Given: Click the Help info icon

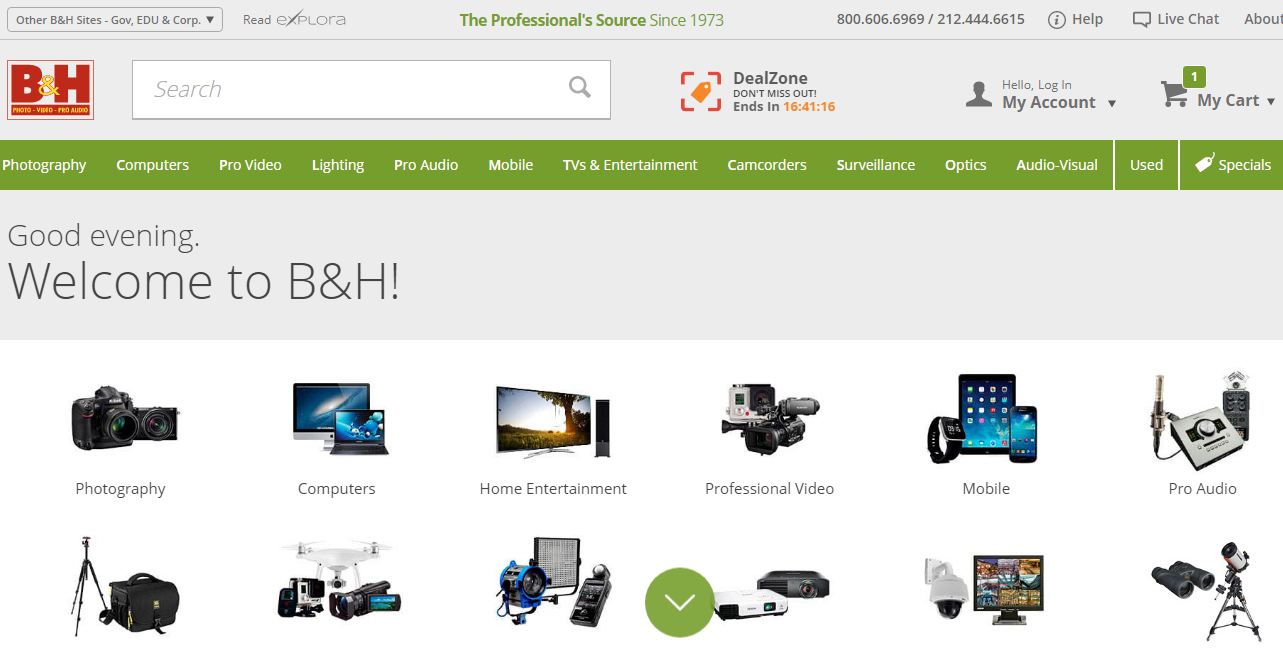Looking at the screenshot, I should tap(1057, 20).
